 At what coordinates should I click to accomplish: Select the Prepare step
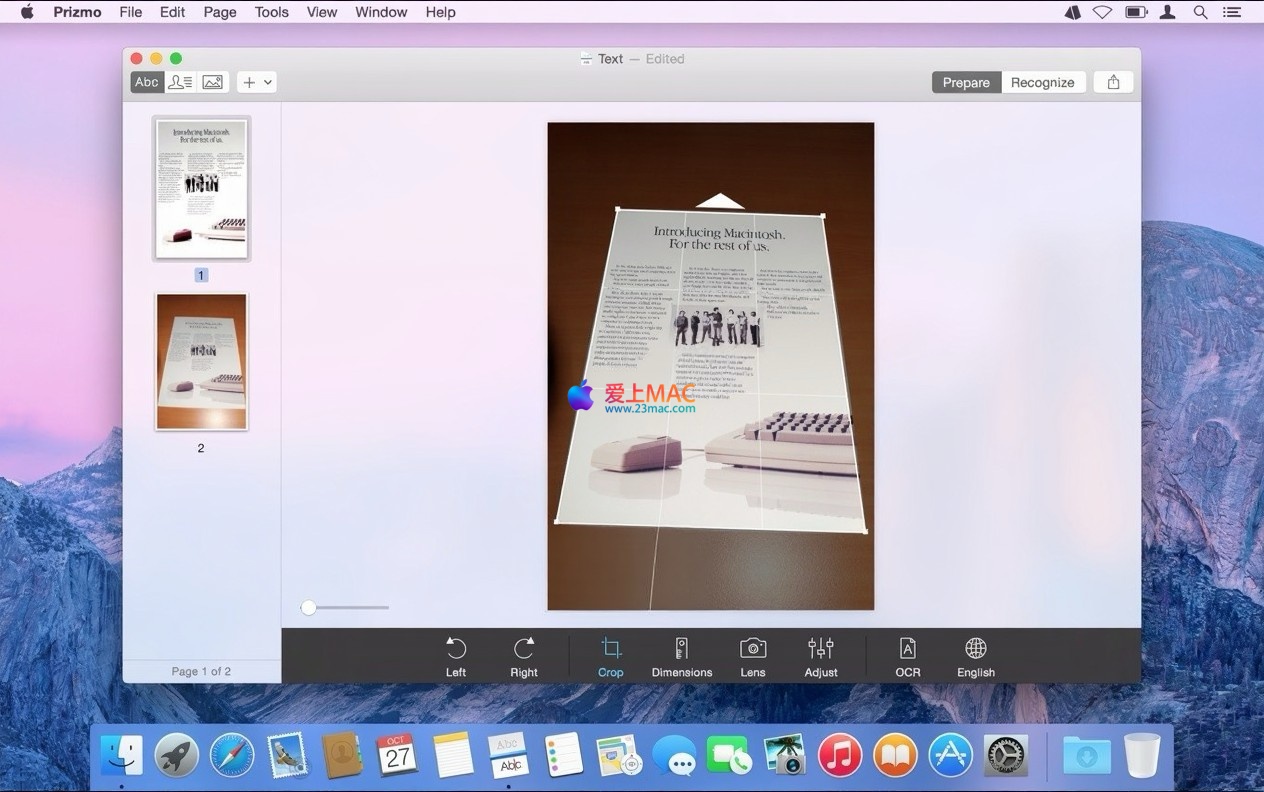pyautogui.click(x=966, y=82)
